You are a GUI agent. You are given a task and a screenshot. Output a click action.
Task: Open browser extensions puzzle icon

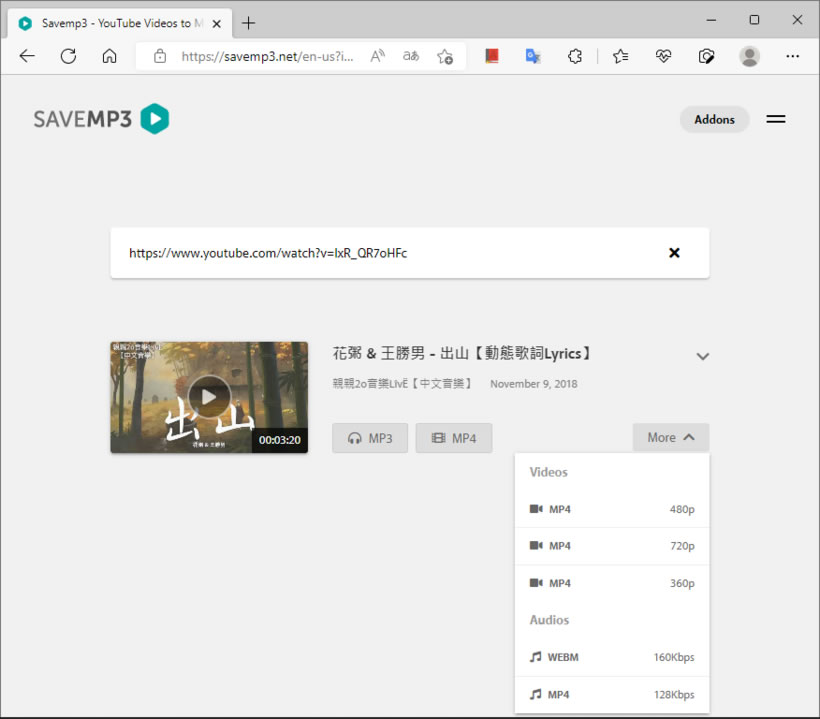coord(574,56)
